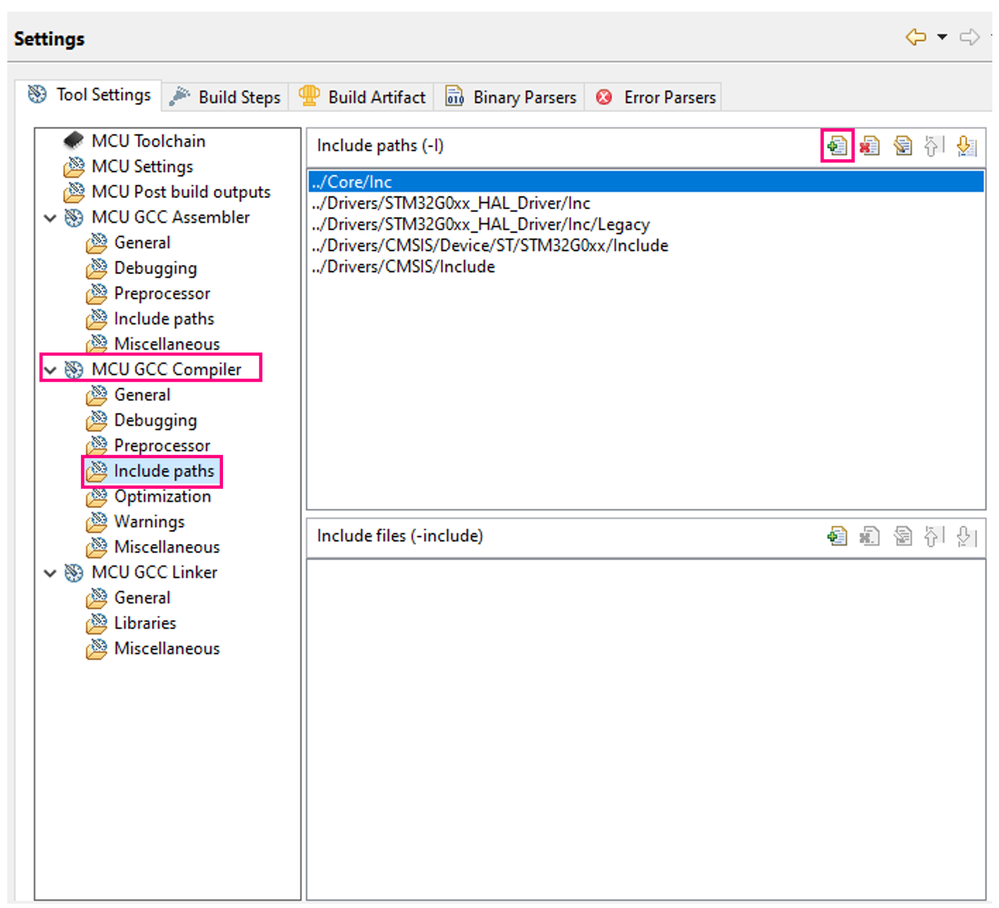The image size is (999, 908).
Task: Open Debugging under MCU GCC Compiler
Action: click(x=141, y=421)
